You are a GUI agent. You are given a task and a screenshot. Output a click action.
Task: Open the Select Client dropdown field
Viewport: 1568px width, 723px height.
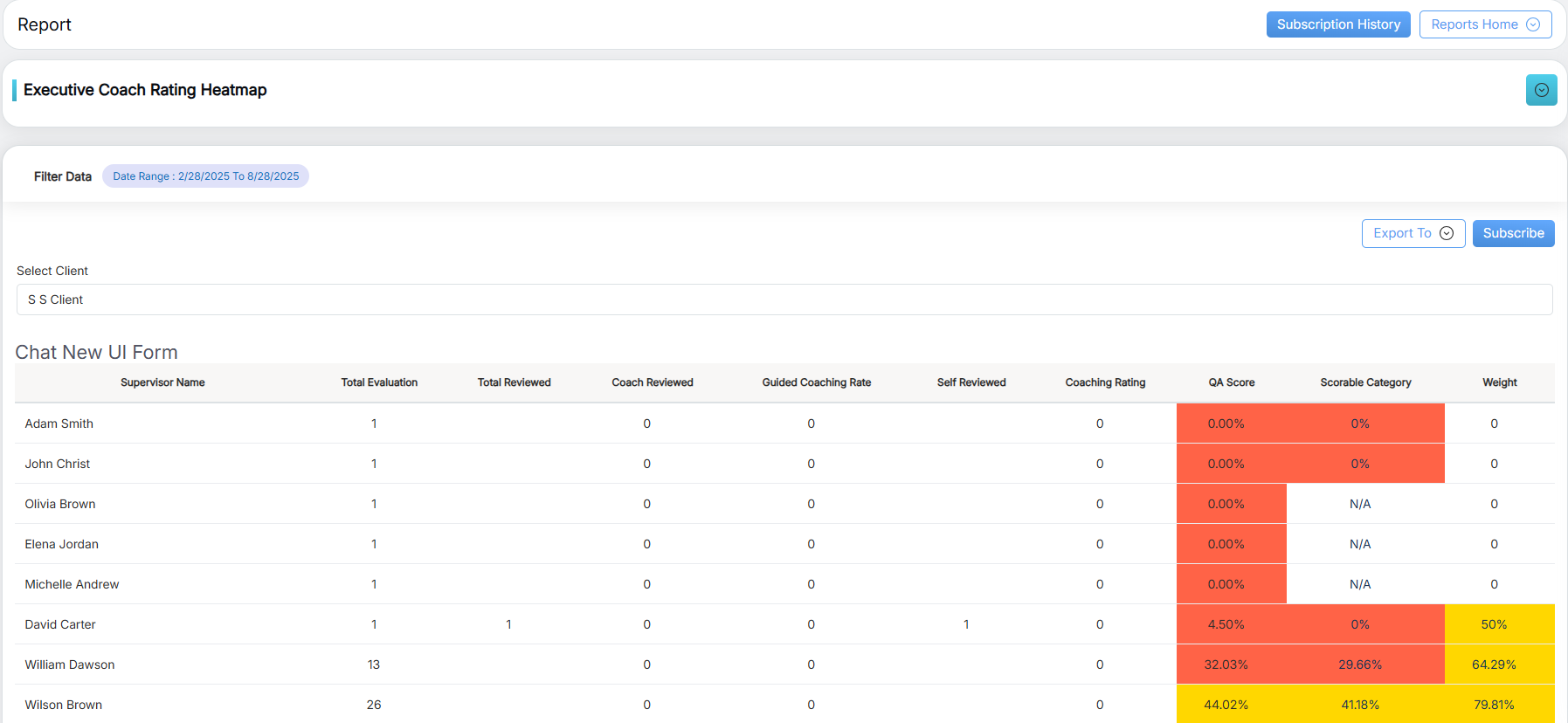click(784, 300)
